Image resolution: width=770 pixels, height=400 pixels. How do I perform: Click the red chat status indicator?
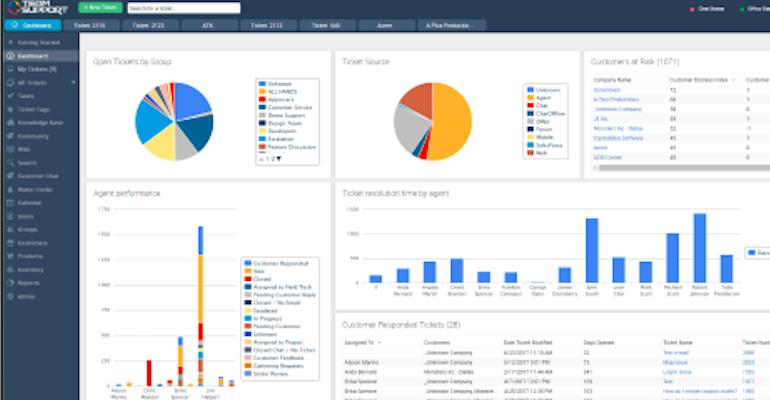point(692,9)
